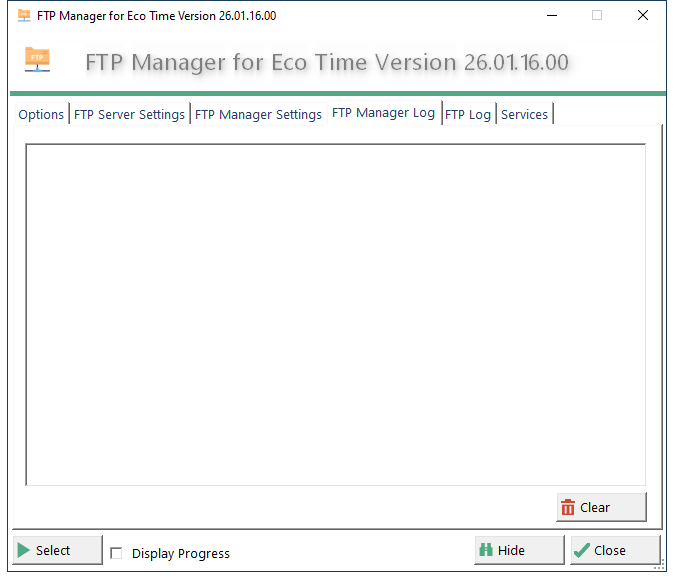Click the Select button label
Image resolution: width=674 pixels, height=579 pixels.
tap(53, 550)
